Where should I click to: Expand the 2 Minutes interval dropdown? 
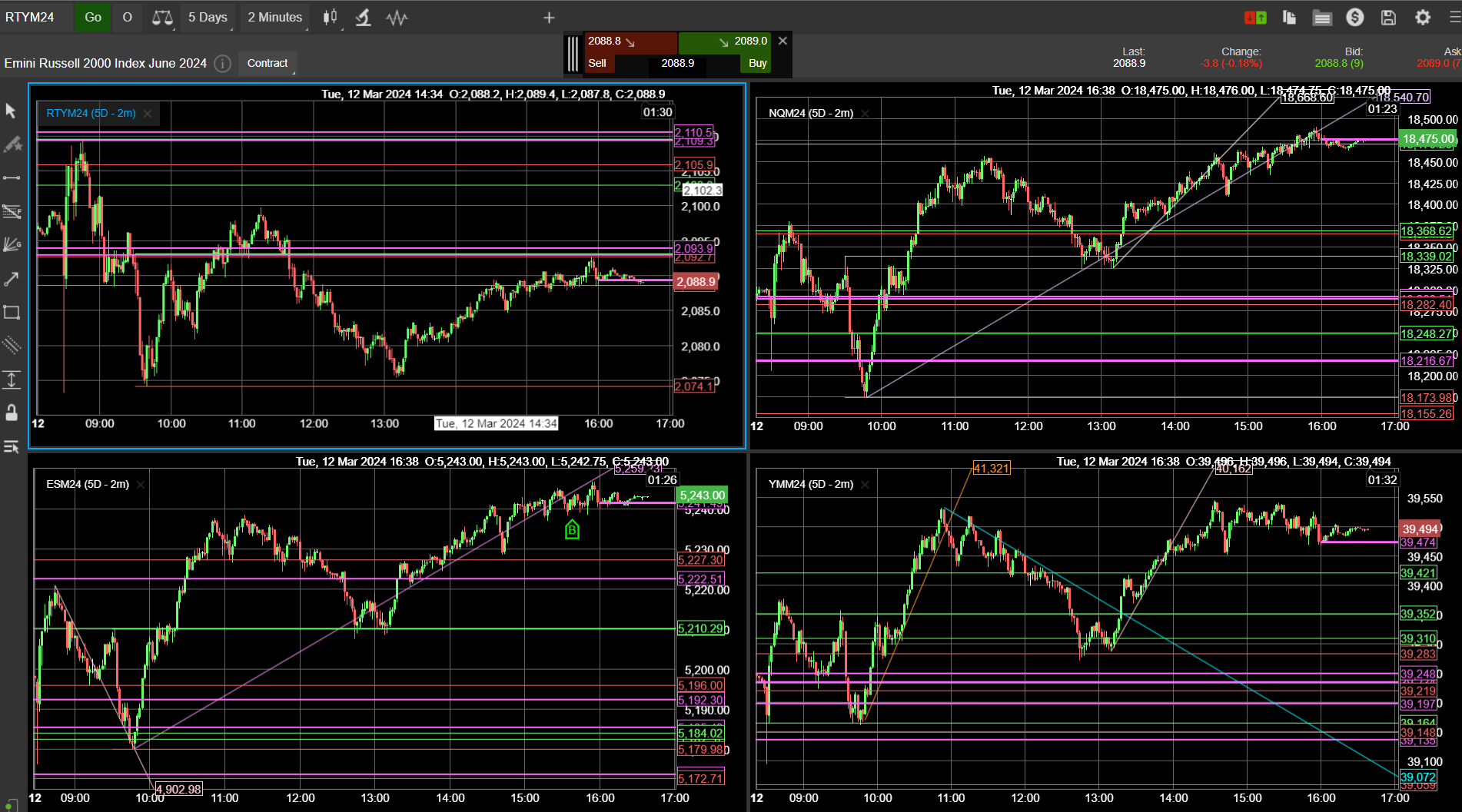[x=275, y=17]
